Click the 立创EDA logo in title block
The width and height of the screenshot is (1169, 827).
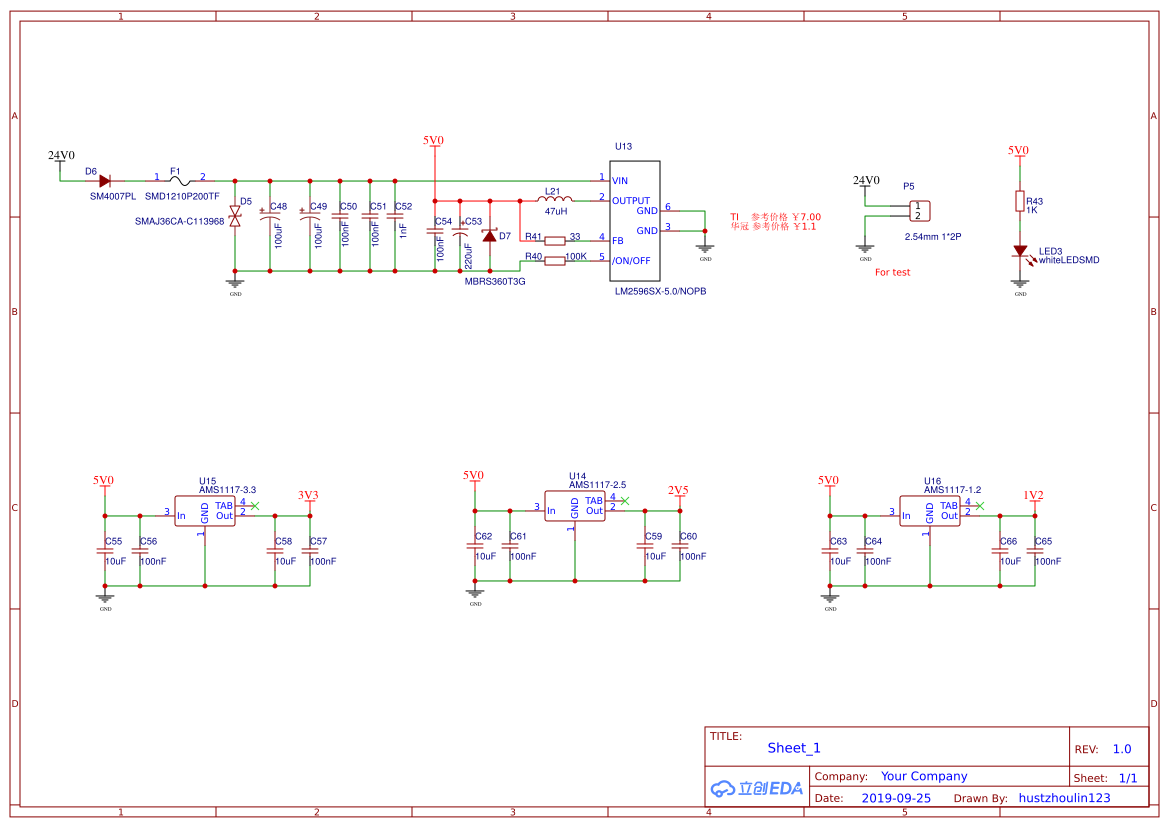[x=757, y=788]
